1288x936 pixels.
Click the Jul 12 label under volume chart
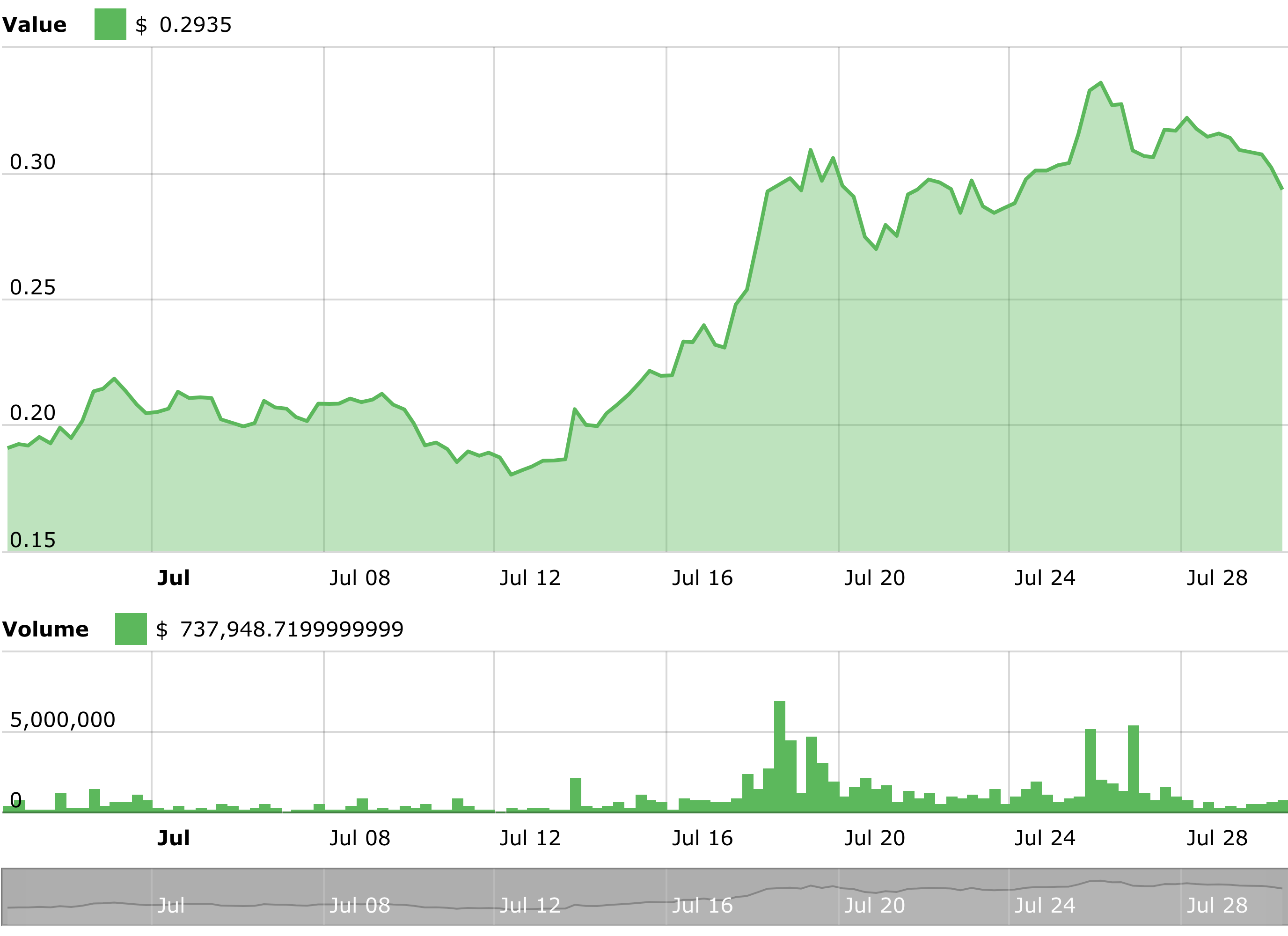tap(530, 838)
